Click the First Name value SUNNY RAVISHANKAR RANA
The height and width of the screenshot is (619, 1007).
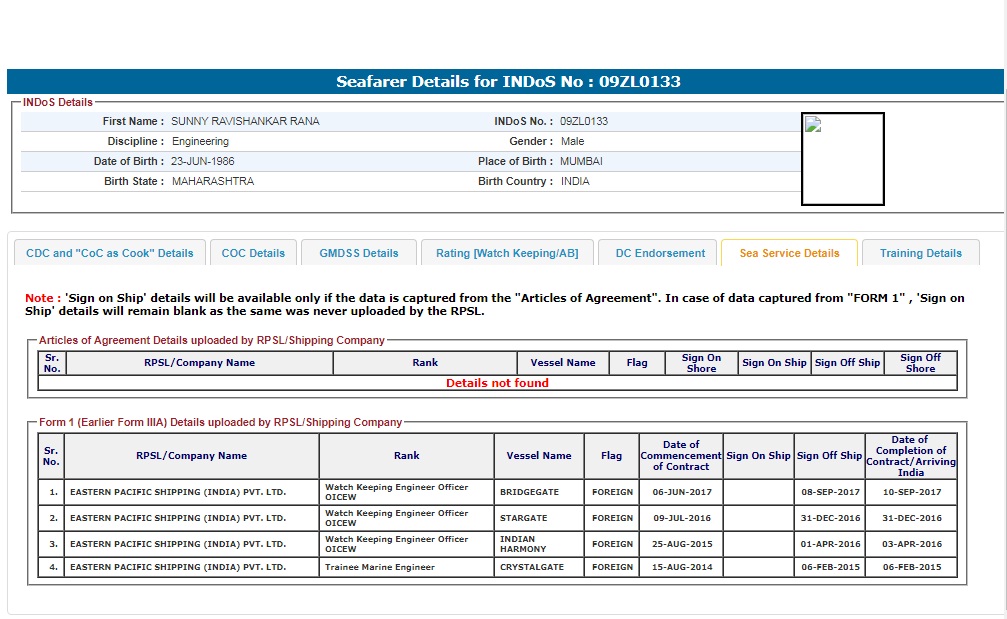click(246, 121)
